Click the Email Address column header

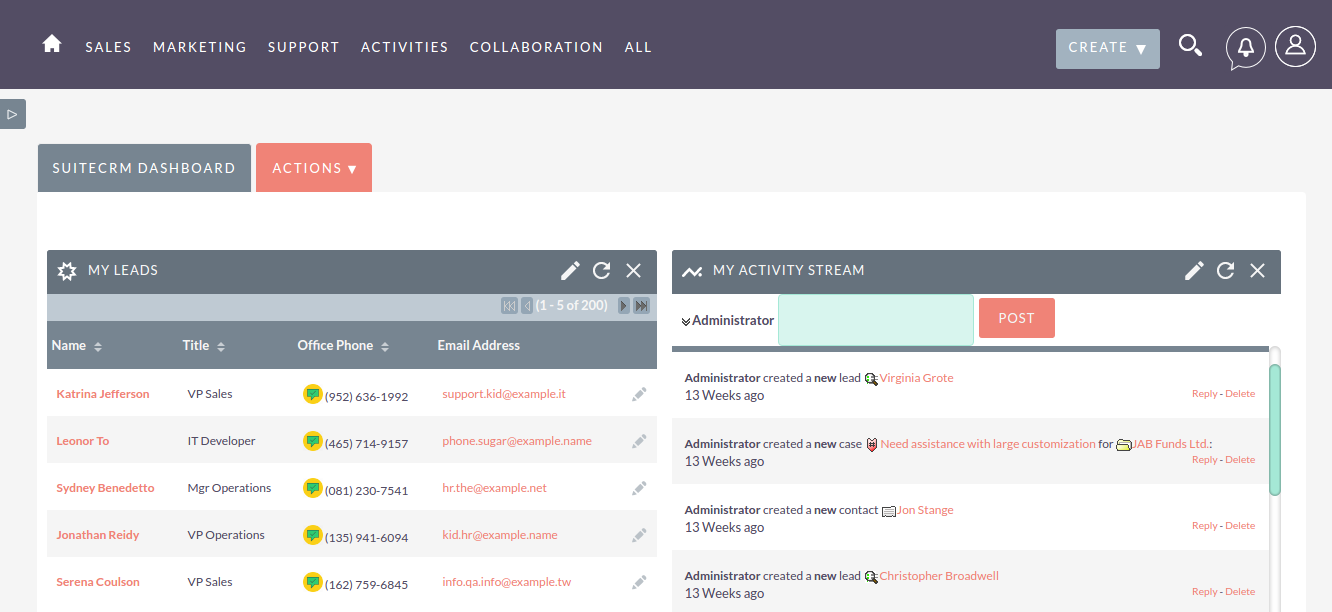point(479,345)
